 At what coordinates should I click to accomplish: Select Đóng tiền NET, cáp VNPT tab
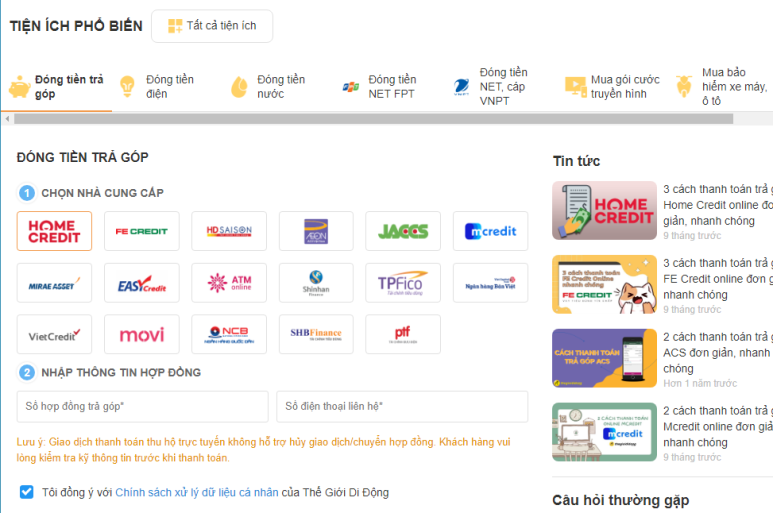tap(491, 87)
